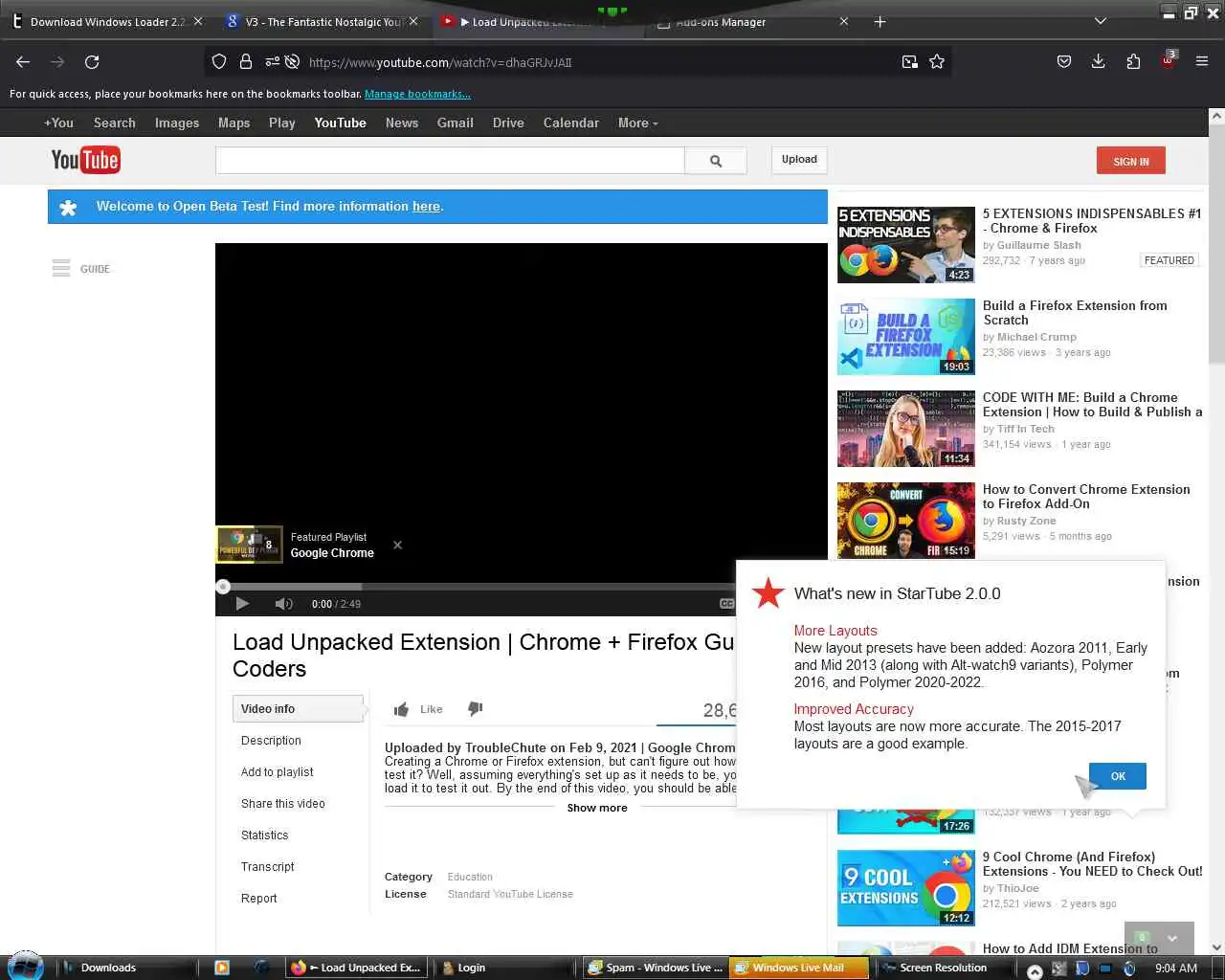1225x980 pixels.
Task: Click the YouTube logo
Action: [85, 160]
